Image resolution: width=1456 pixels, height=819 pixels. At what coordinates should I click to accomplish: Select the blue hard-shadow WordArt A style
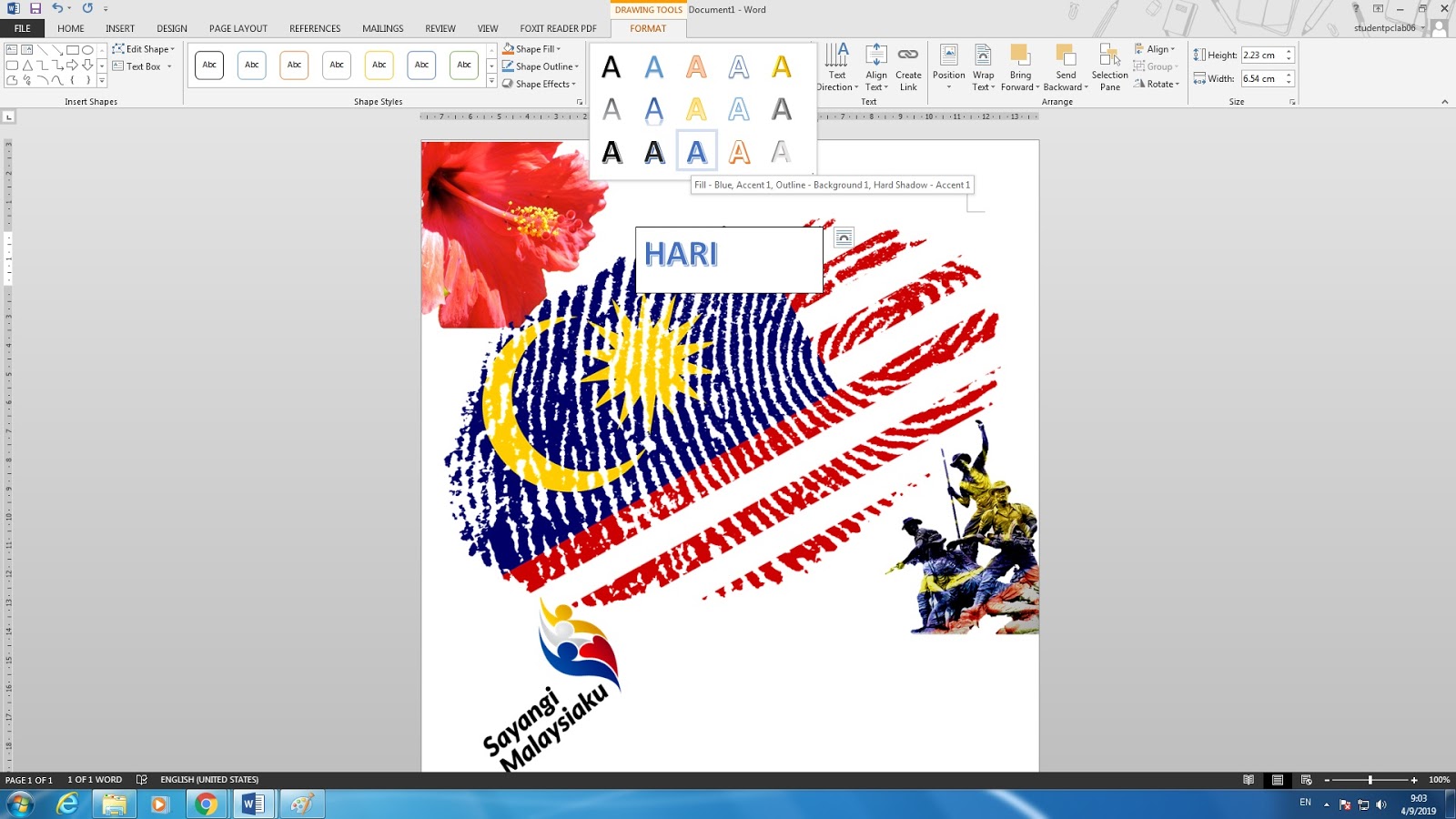click(x=696, y=152)
